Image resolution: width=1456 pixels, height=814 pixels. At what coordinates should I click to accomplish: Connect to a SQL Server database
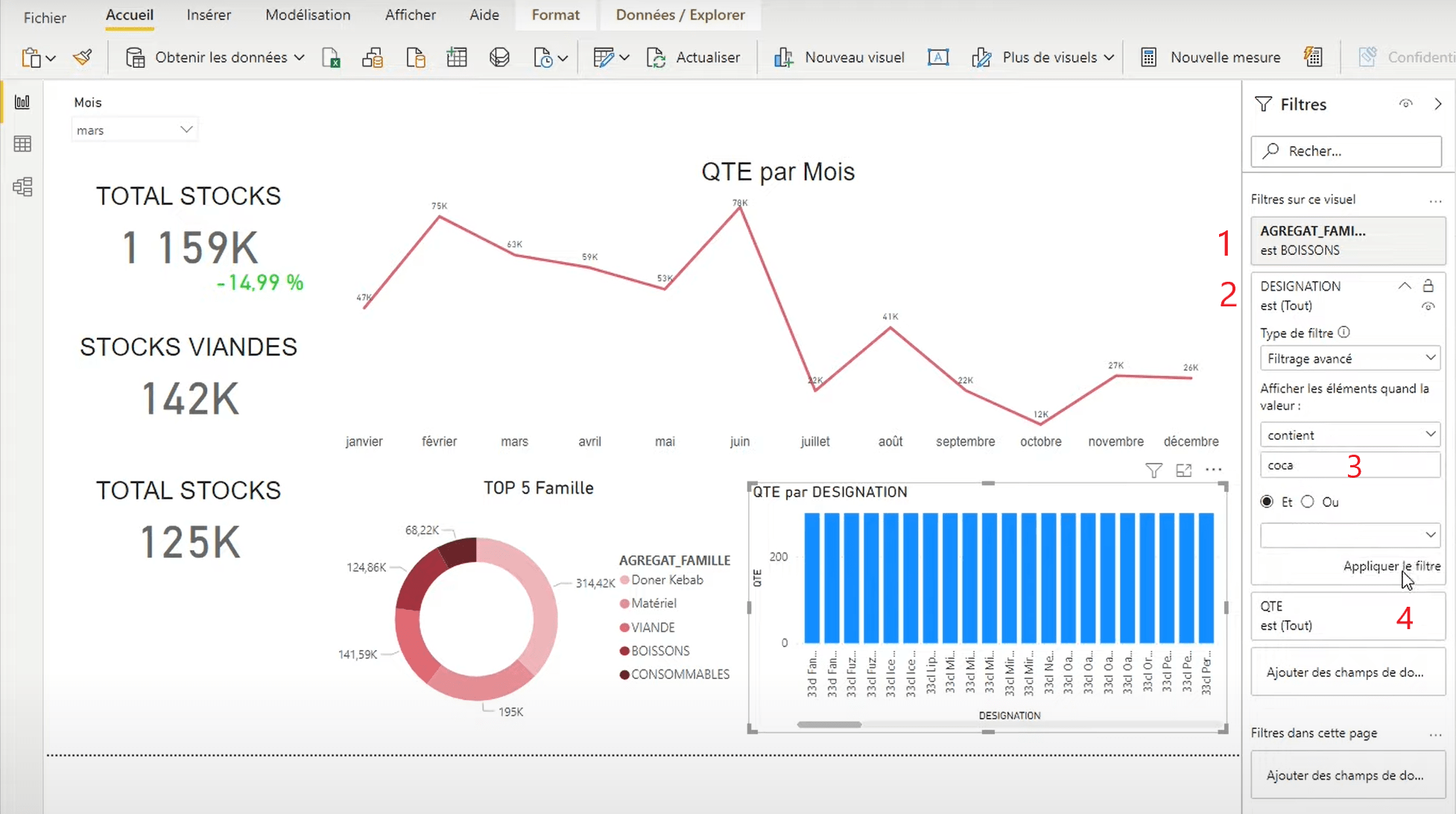372,57
